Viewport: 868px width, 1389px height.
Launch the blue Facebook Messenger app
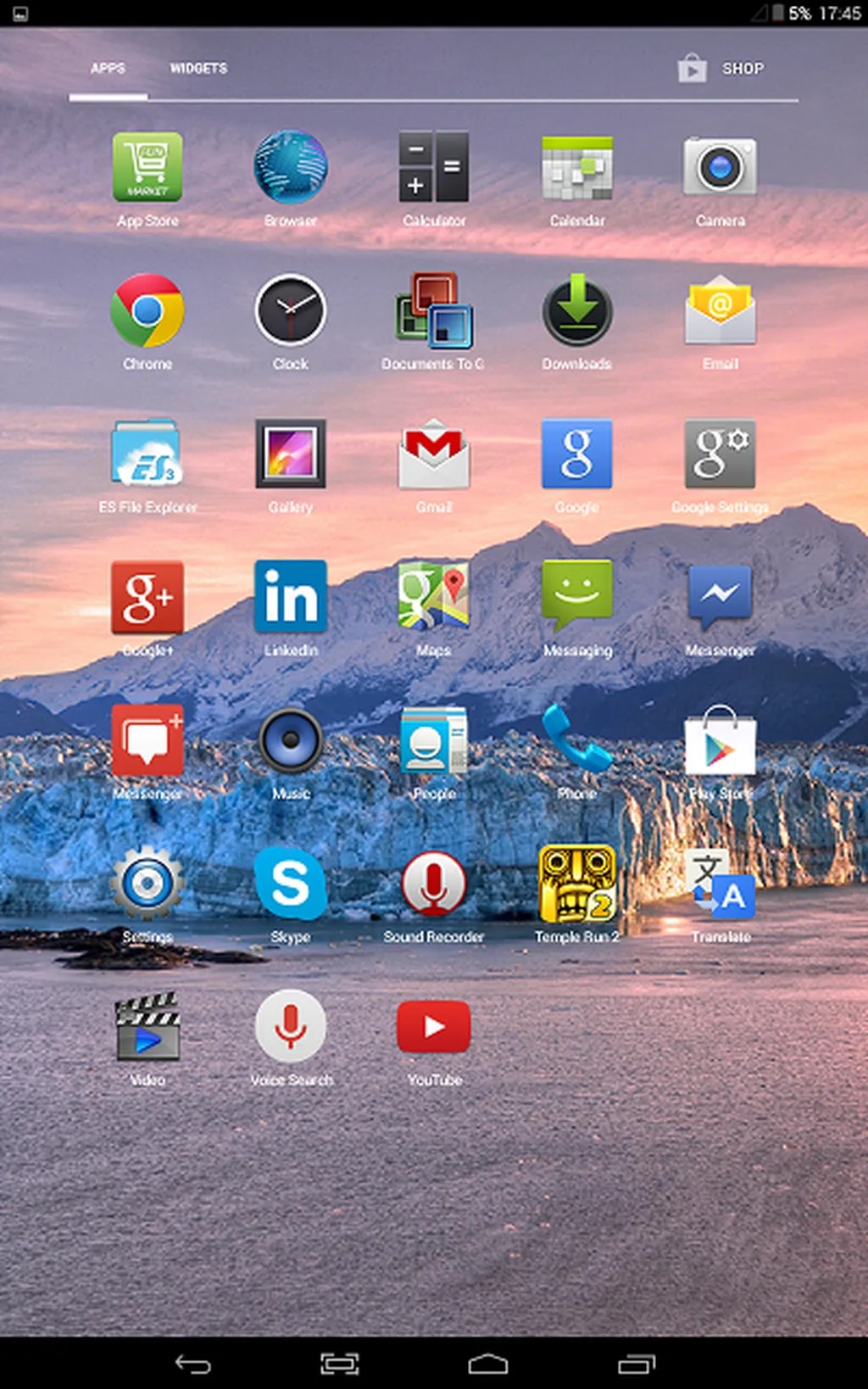[x=721, y=598]
